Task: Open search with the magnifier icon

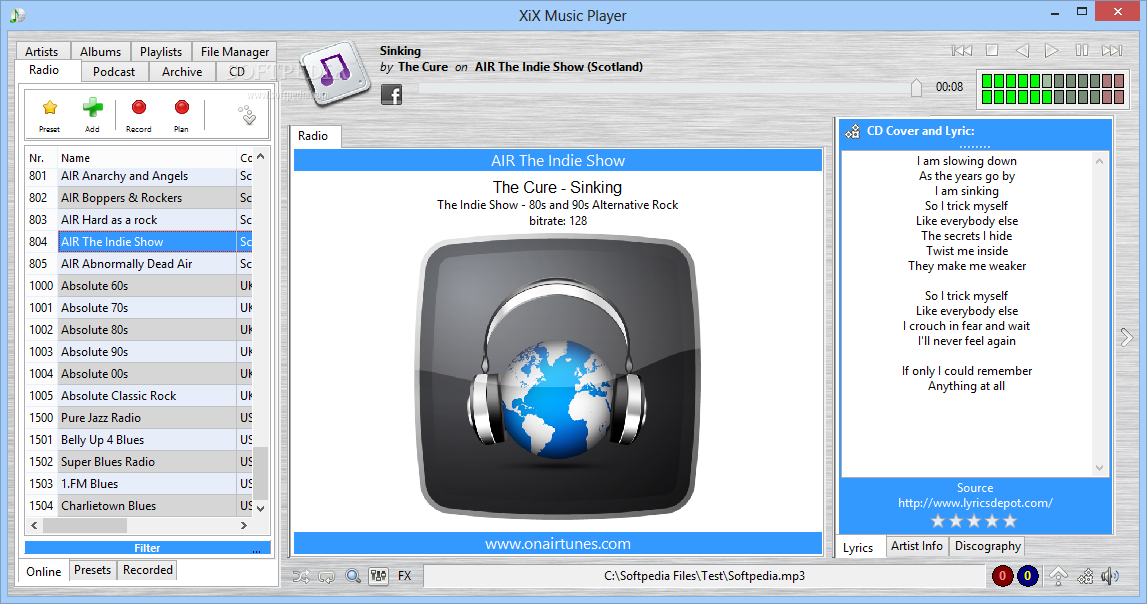Action: pos(353,576)
